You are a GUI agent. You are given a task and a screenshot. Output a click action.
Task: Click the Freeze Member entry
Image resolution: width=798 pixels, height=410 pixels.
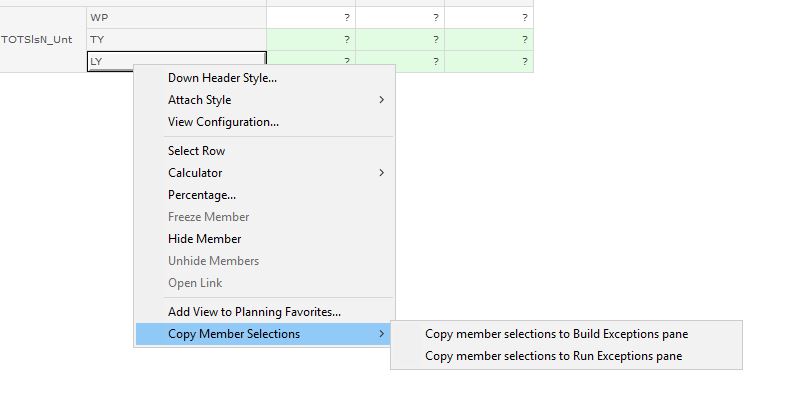coord(265,217)
